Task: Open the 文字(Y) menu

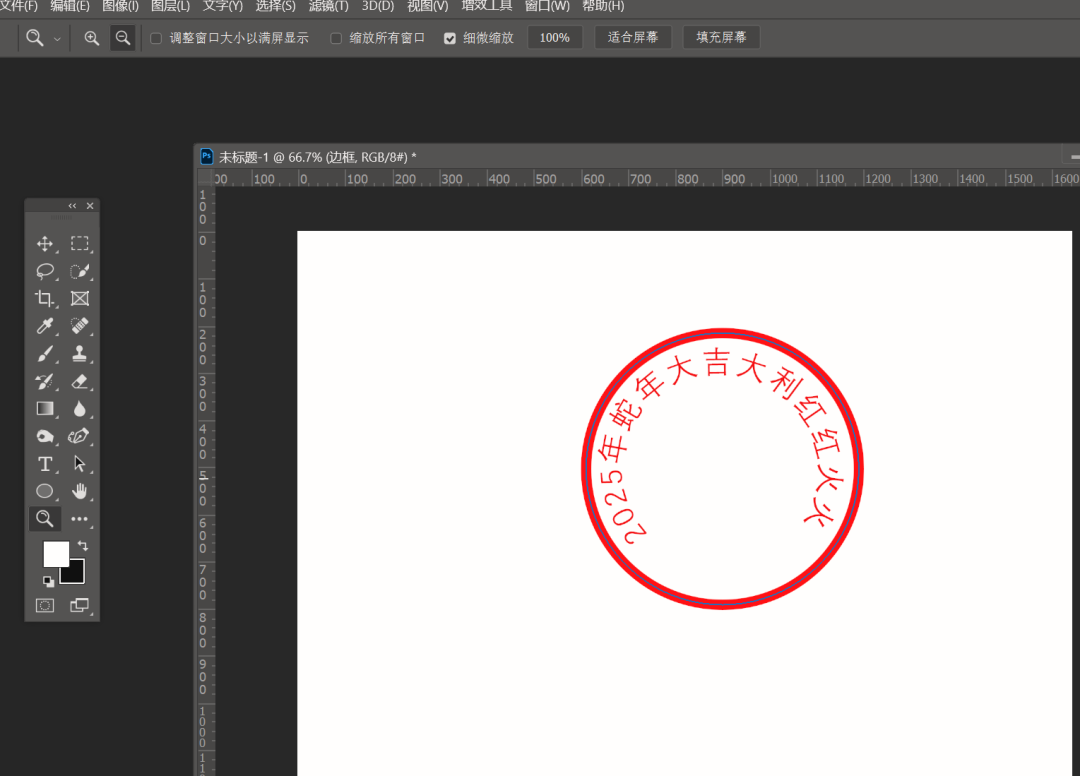Action: [x=222, y=6]
